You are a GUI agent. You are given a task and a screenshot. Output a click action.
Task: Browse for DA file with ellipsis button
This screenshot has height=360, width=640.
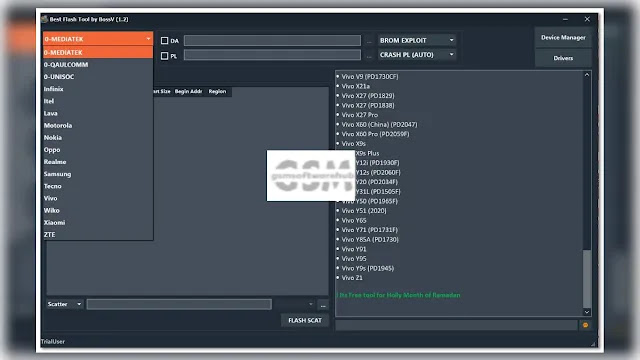[369, 41]
